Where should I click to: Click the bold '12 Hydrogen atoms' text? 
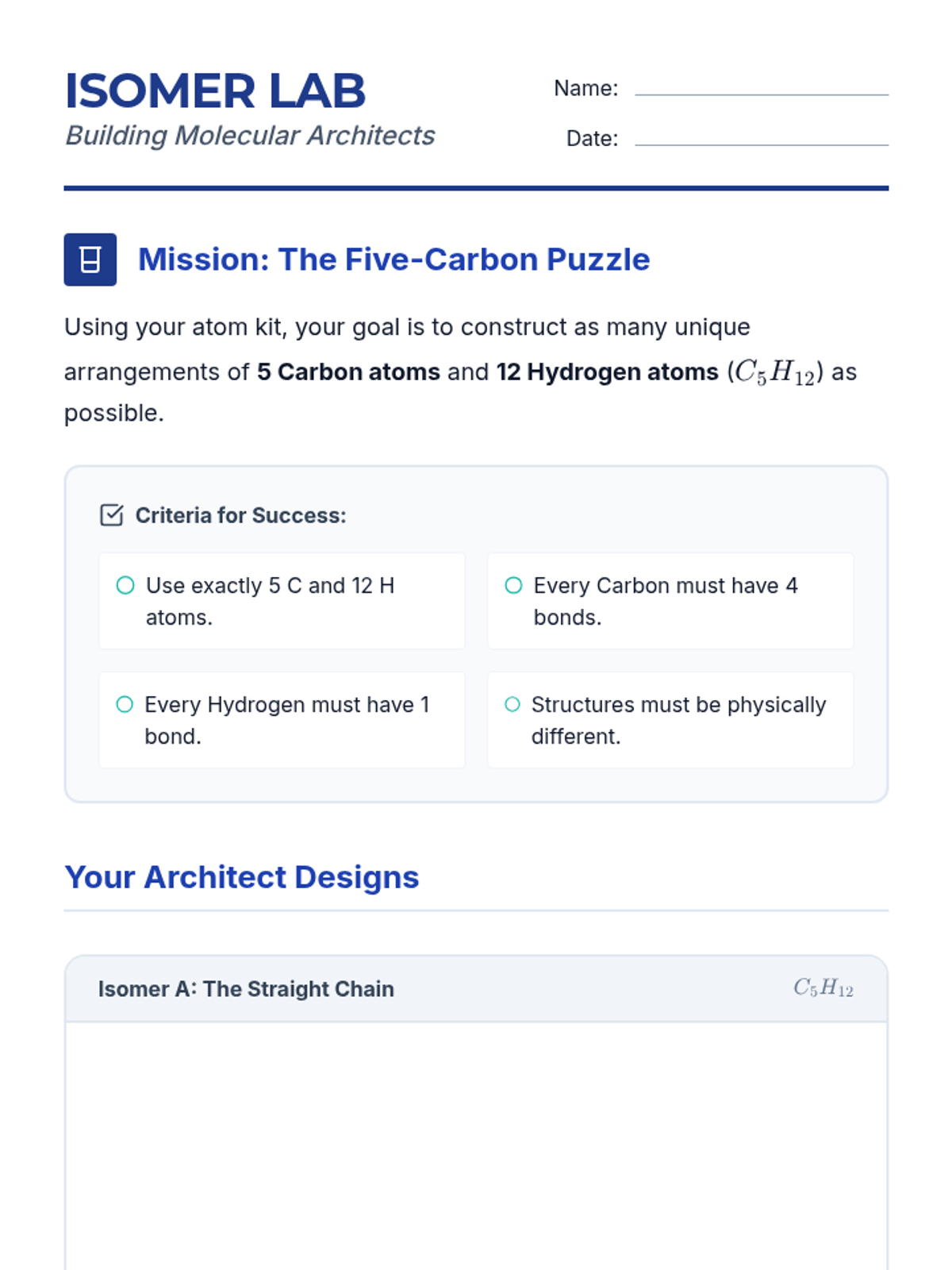(607, 372)
